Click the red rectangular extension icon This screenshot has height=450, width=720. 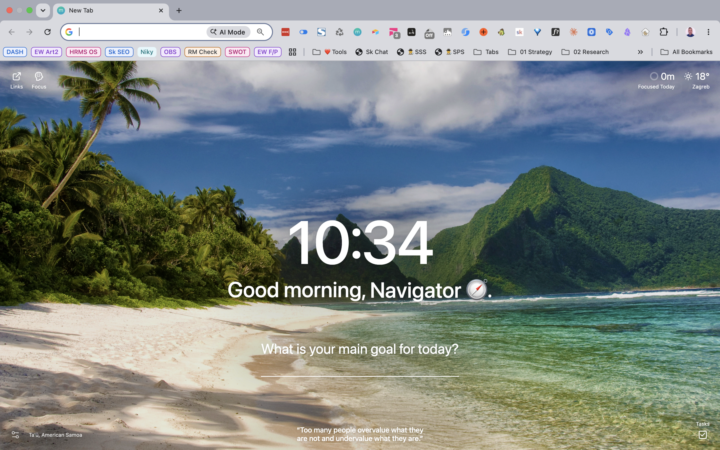coord(286,32)
